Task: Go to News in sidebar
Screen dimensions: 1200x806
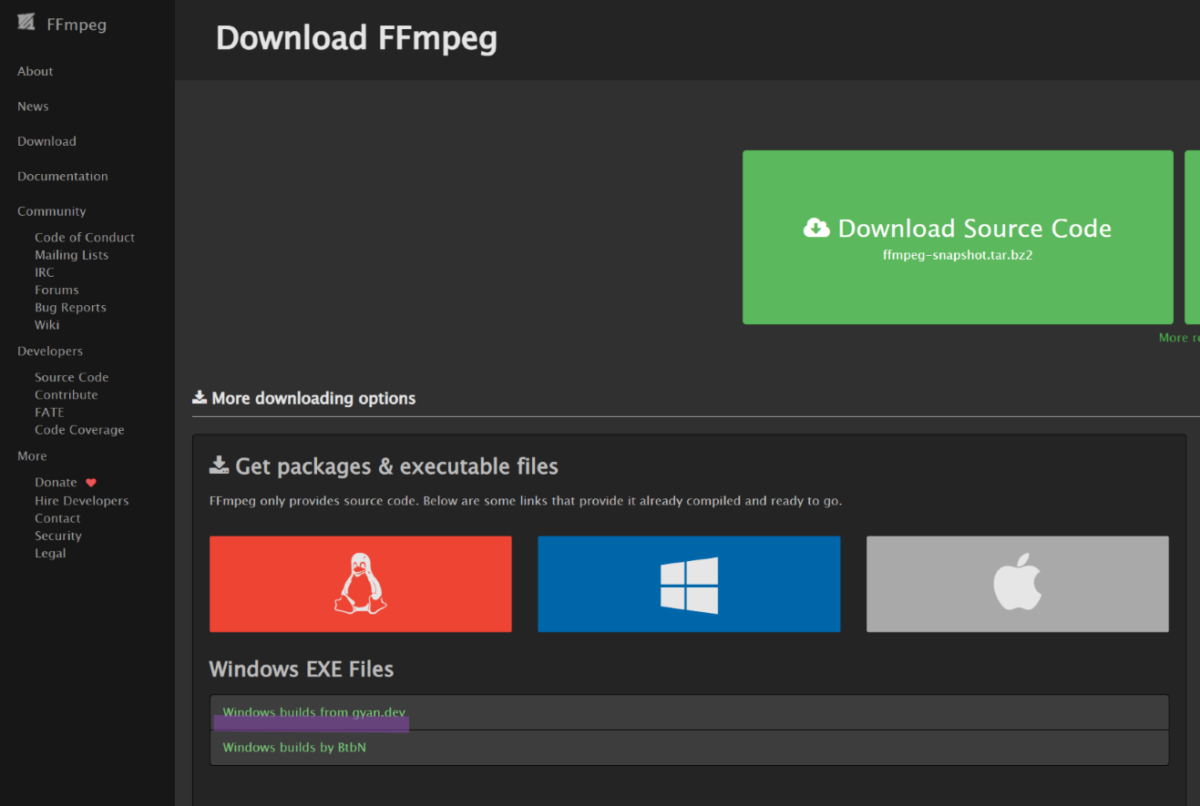Action: tap(33, 106)
